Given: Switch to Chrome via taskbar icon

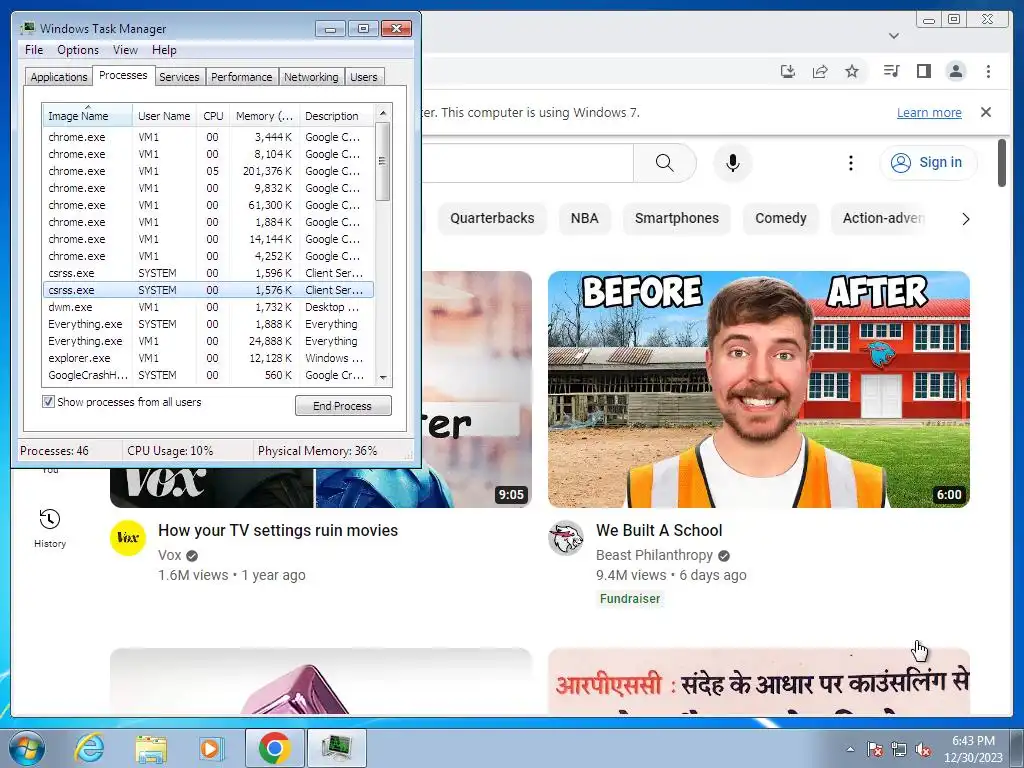Looking at the screenshot, I should point(274,748).
